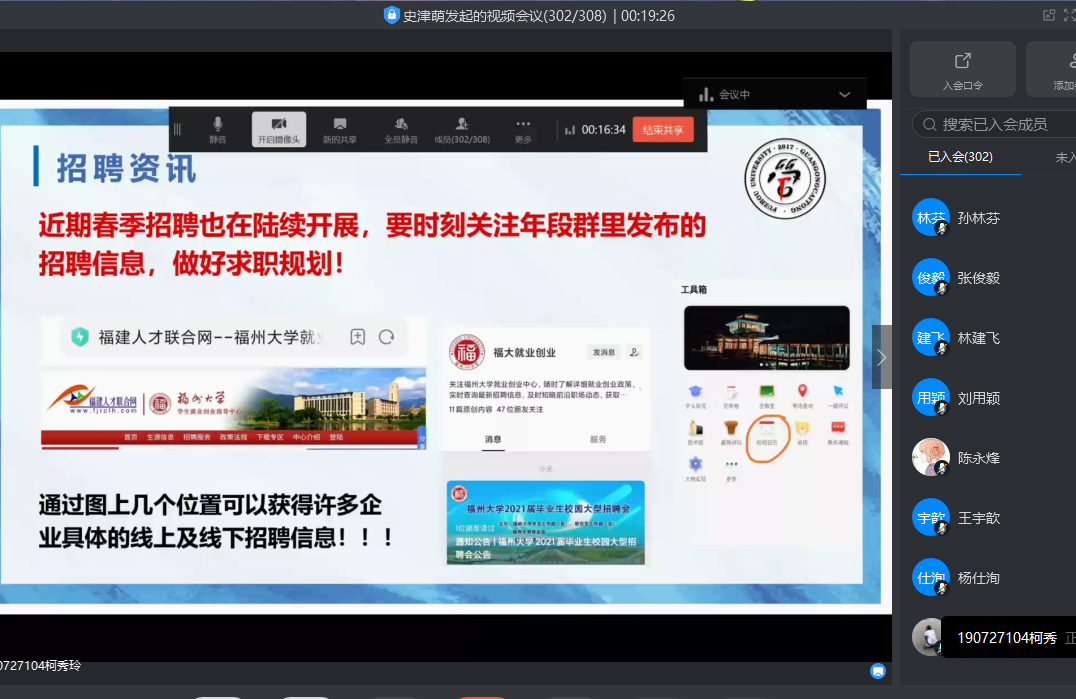Collapse the member panel with the side arrow
Viewport: 1076px width, 699px height.
[882, 357]
